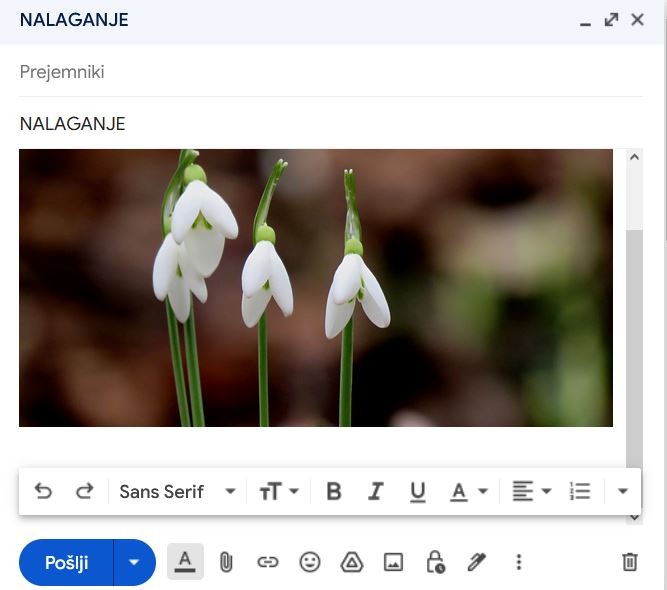Insert a photo using the image icon
Image resolution: width=667 pixels, height=590 pixels.
click(393, 562)
